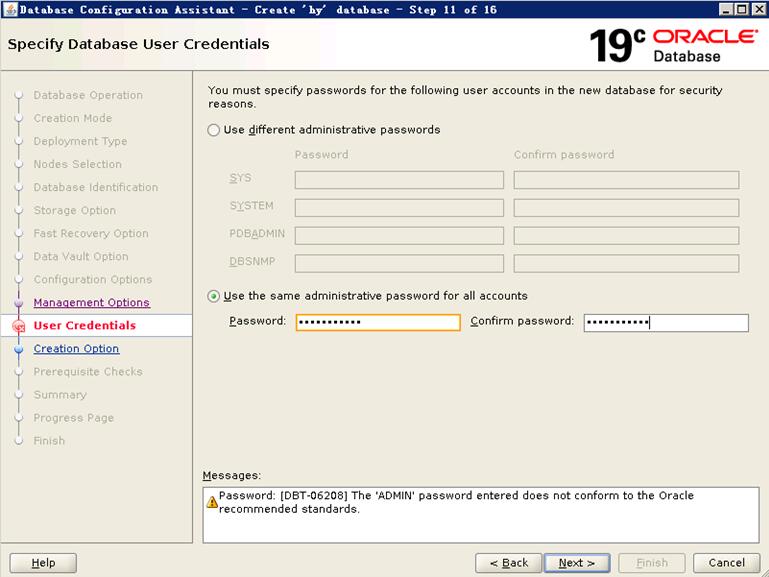Select 'Use the same administrative password' radio
769x577 pixels.
213,296
